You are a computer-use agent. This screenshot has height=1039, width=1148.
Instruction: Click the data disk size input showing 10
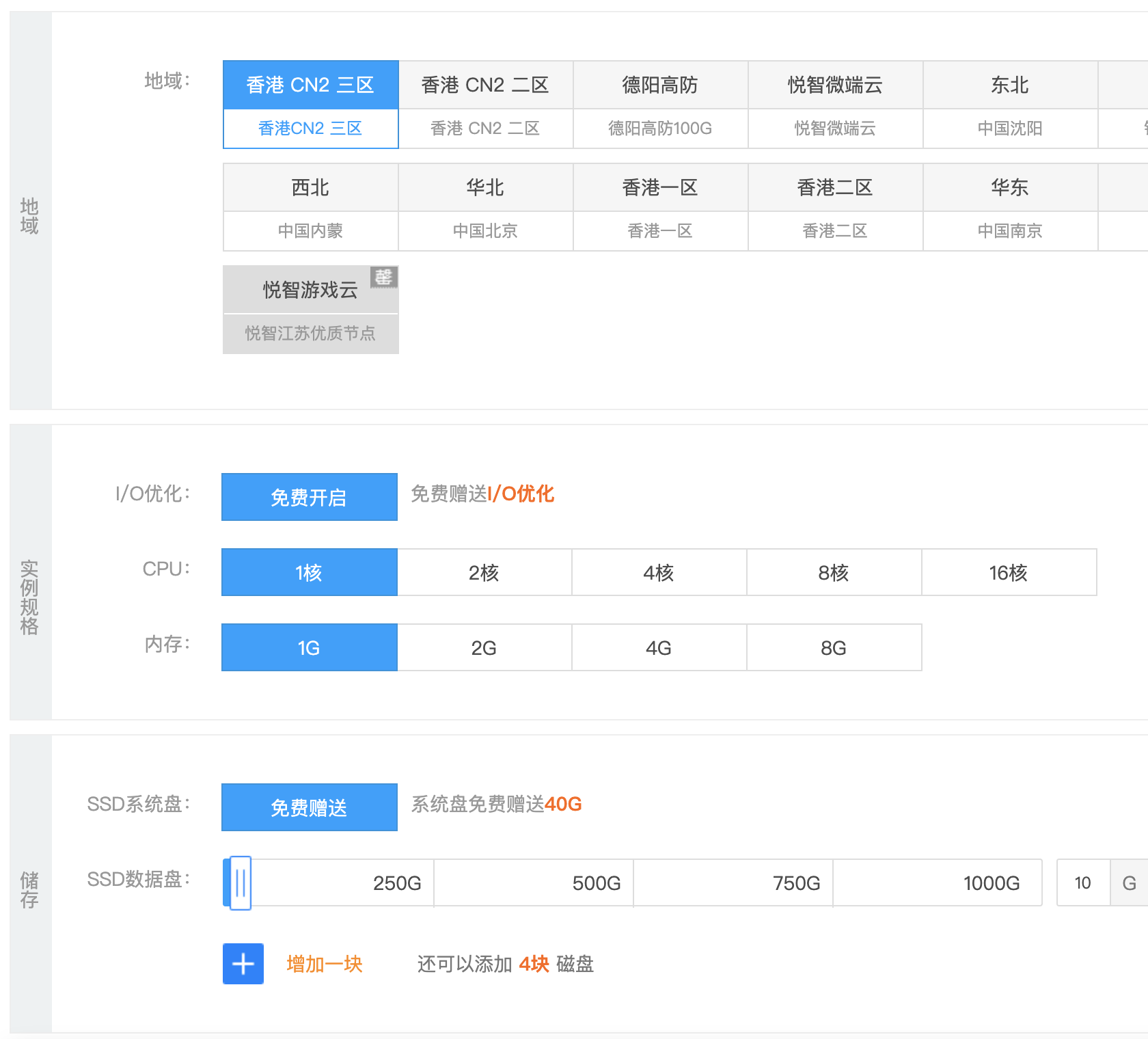click(1083, 883)
